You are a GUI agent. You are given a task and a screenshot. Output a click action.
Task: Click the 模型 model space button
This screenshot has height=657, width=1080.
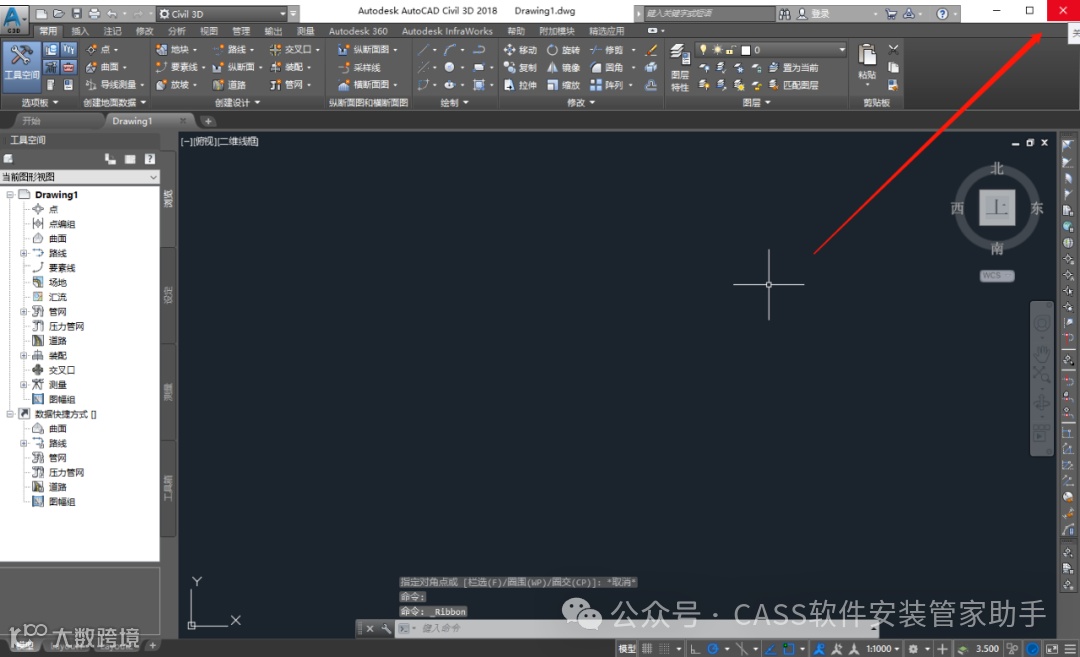[627, 649]
